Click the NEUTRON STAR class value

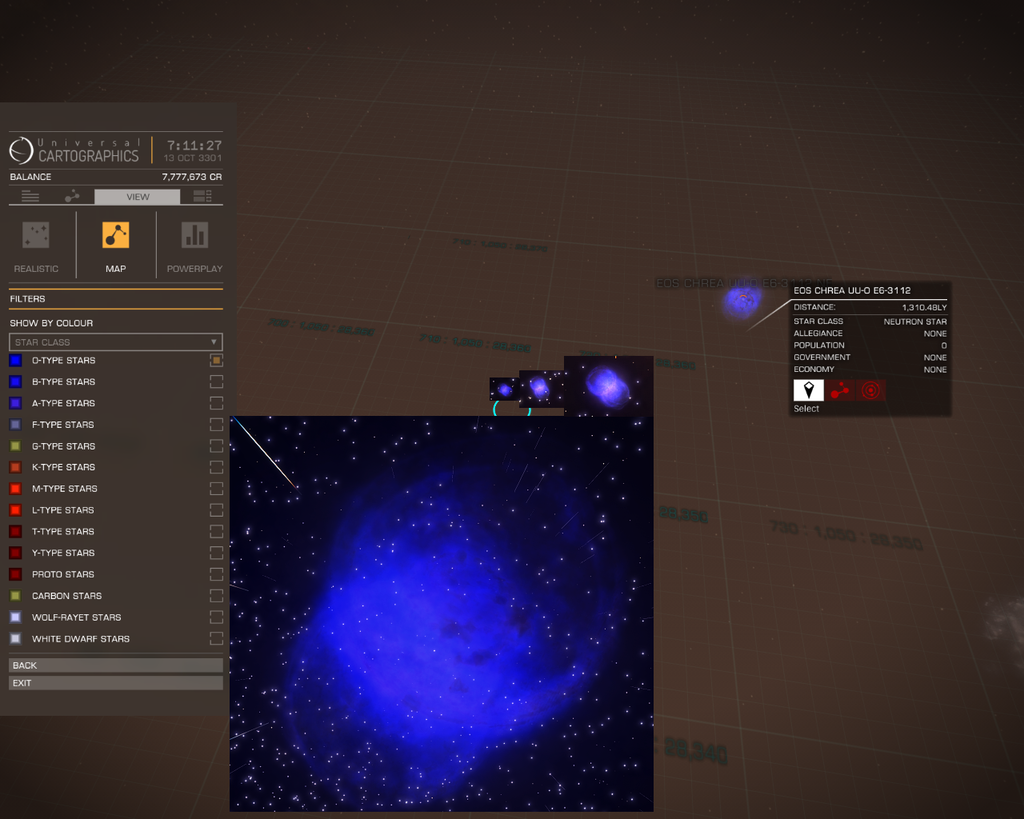pos(915,321)
